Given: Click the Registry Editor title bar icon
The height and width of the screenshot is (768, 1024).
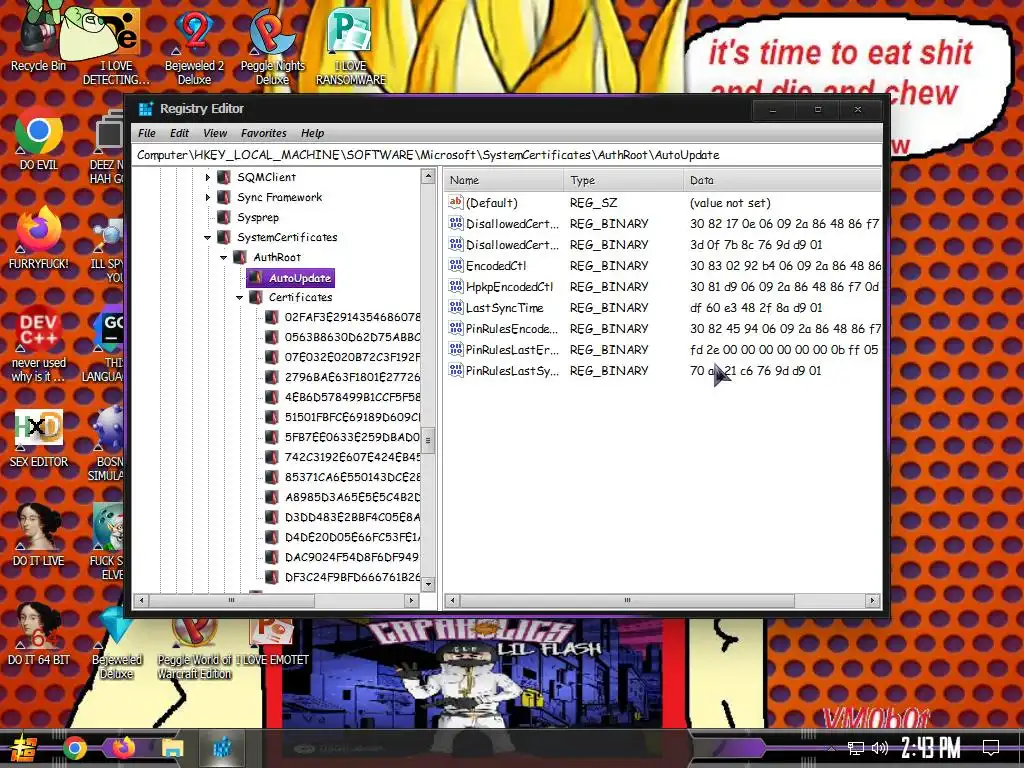Looking at the screenshot, I should click(x=146, y=108).
